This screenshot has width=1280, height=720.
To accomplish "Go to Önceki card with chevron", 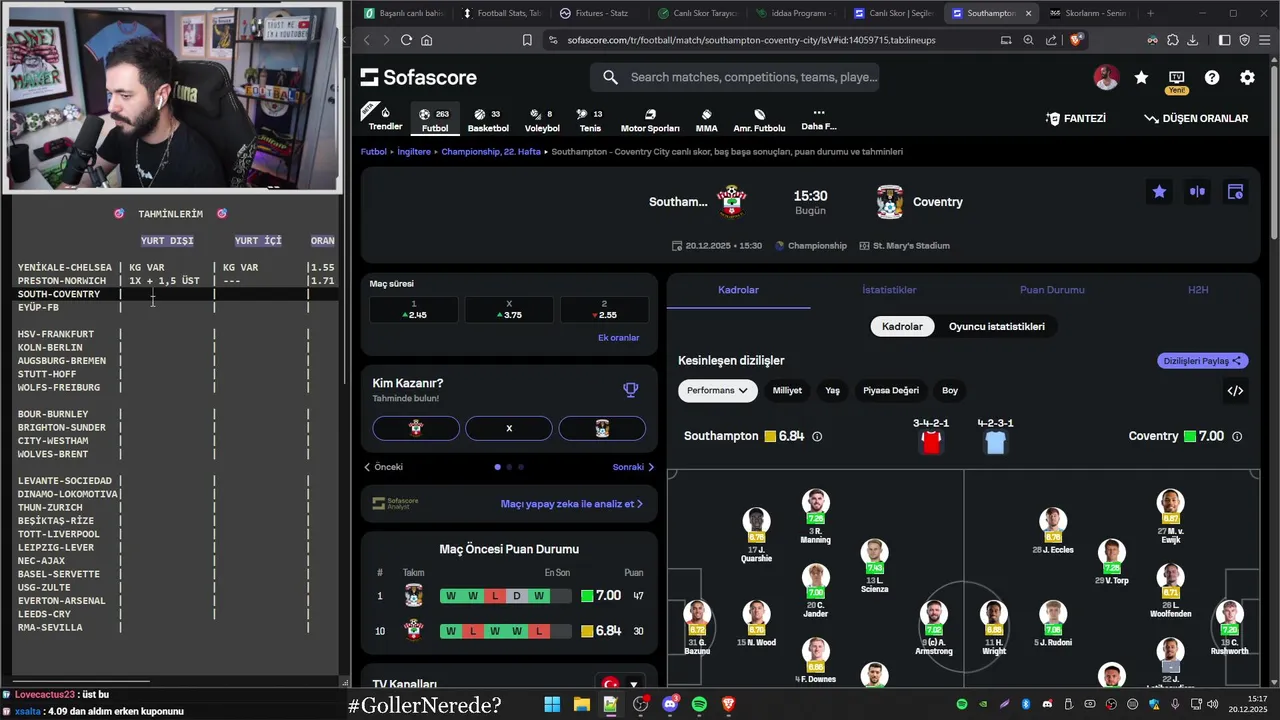I will coord(384,467).
